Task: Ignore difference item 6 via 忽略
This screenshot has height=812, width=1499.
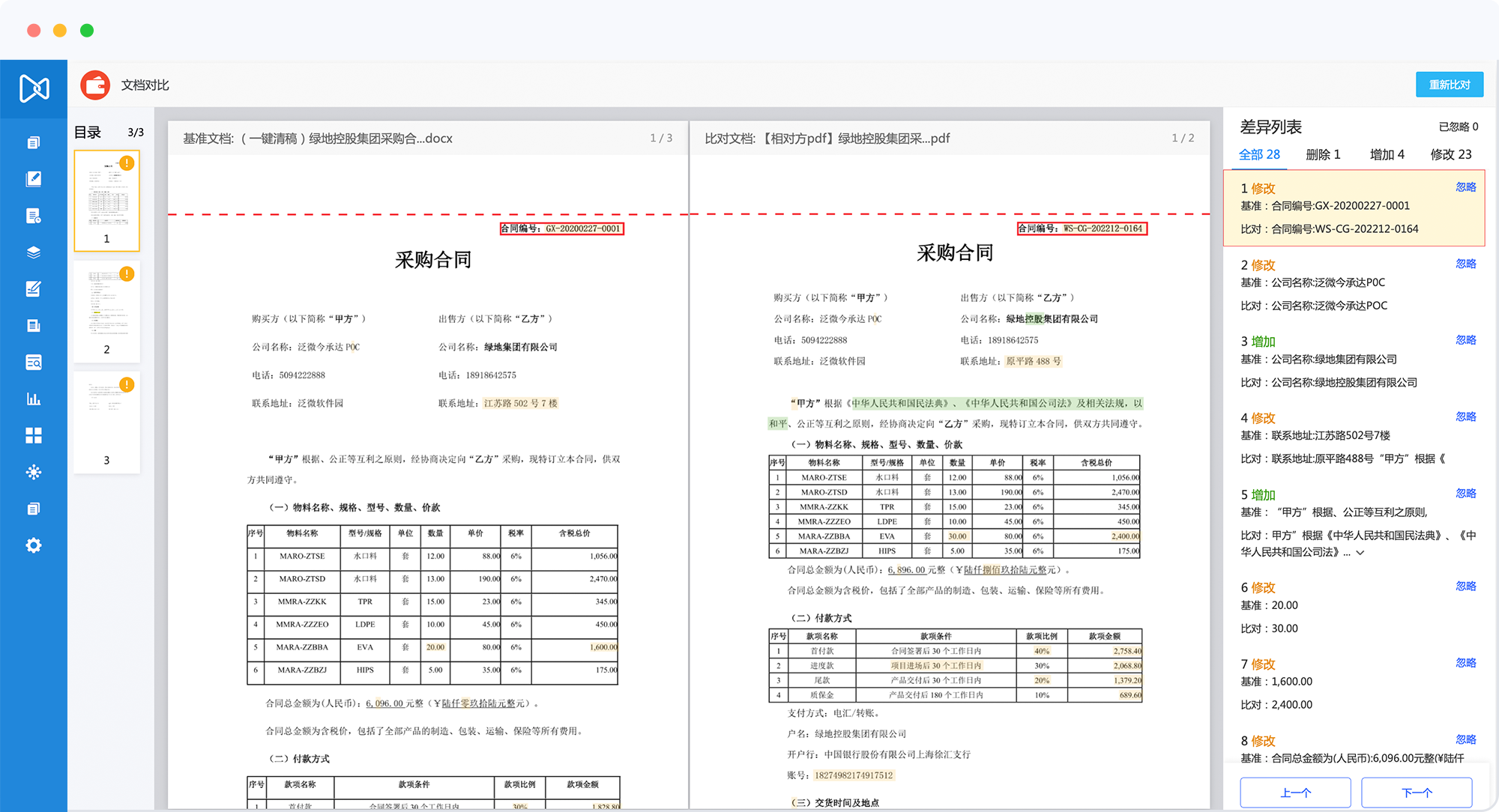Action: pos(1465,587)
